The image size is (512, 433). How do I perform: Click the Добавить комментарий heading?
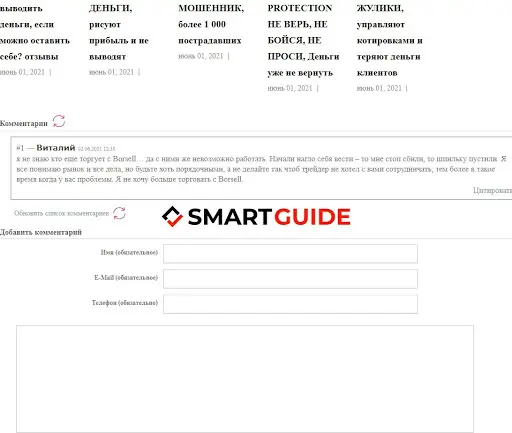(x=41, y=232)
